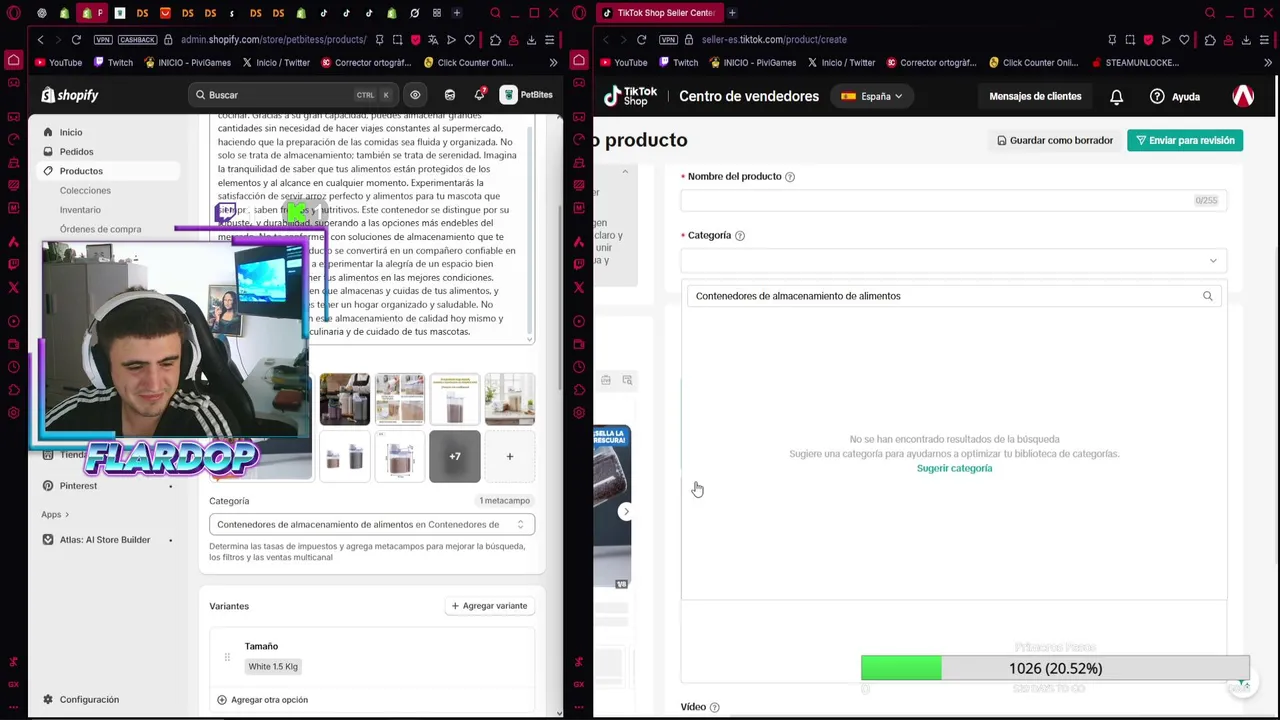Click the next arrow on the TikTok preview image
Screen dimensions: 1280x720
point(626,511)
